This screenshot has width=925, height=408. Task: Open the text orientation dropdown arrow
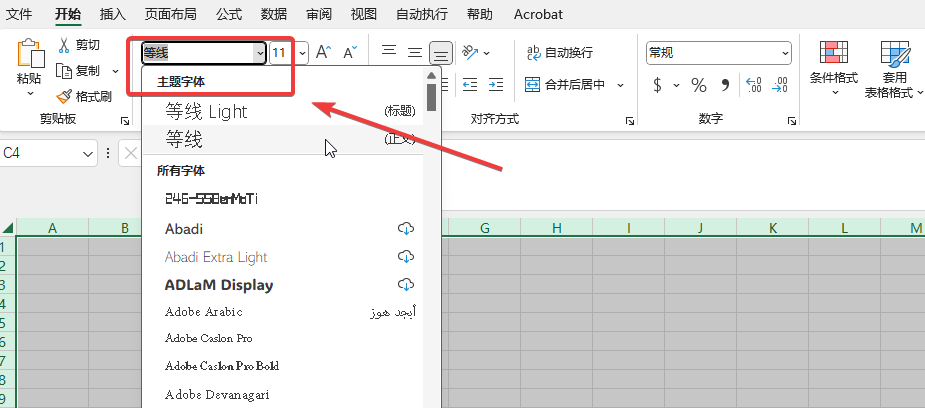tap(487, 53)
